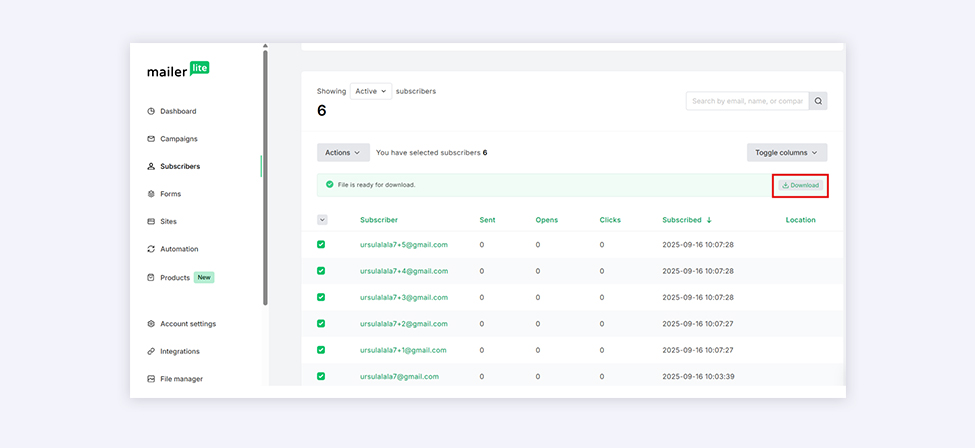
Task: Open the Active status filter dropdown
Action: click(371, 91)
